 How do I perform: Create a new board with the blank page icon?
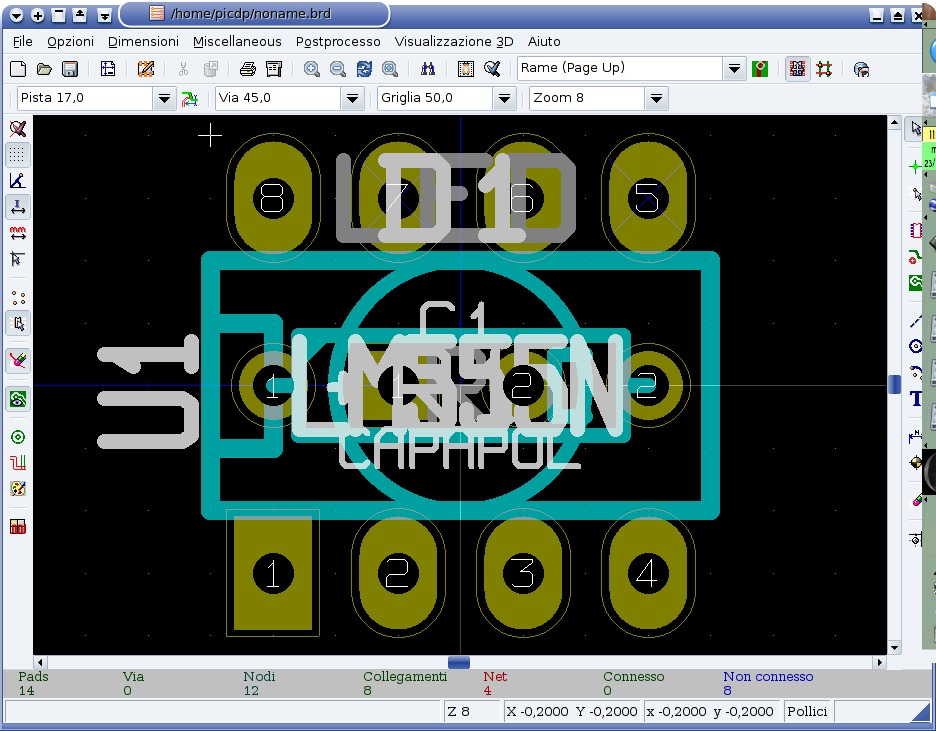[18, 69]
